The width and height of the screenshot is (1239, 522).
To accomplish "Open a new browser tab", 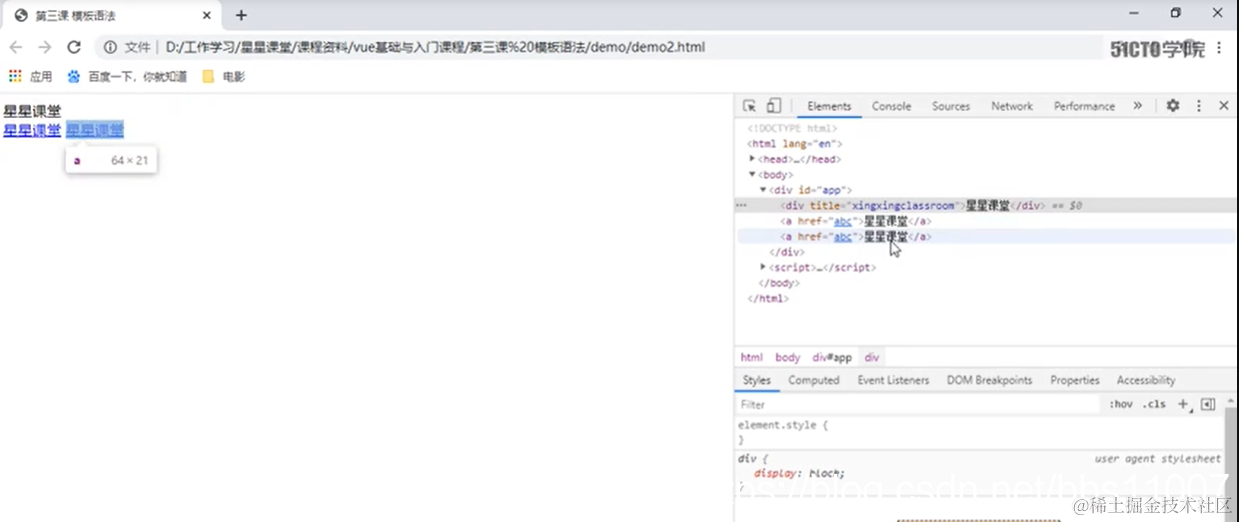I will point(241,15).
